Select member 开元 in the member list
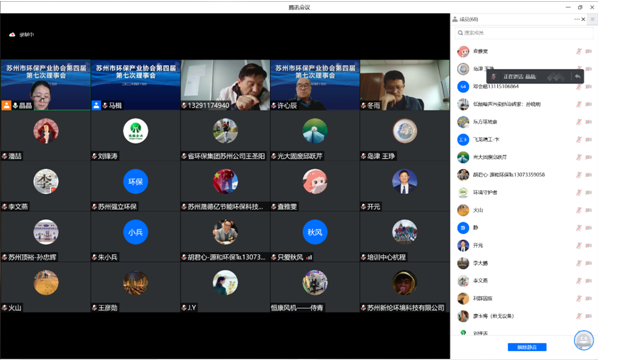618x360 pixels. (x=524, y=245)
